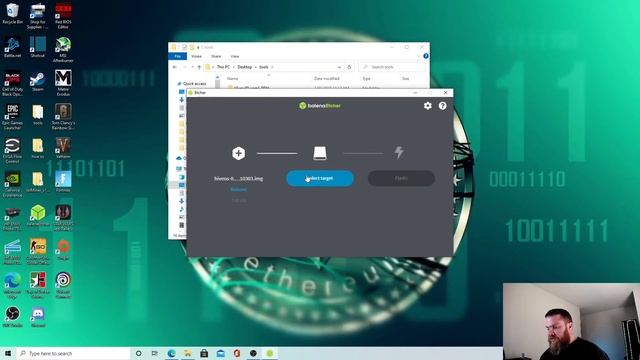Open Discord desktop shortcut
The image size is (640, 360).
click(x=38, y=317)
